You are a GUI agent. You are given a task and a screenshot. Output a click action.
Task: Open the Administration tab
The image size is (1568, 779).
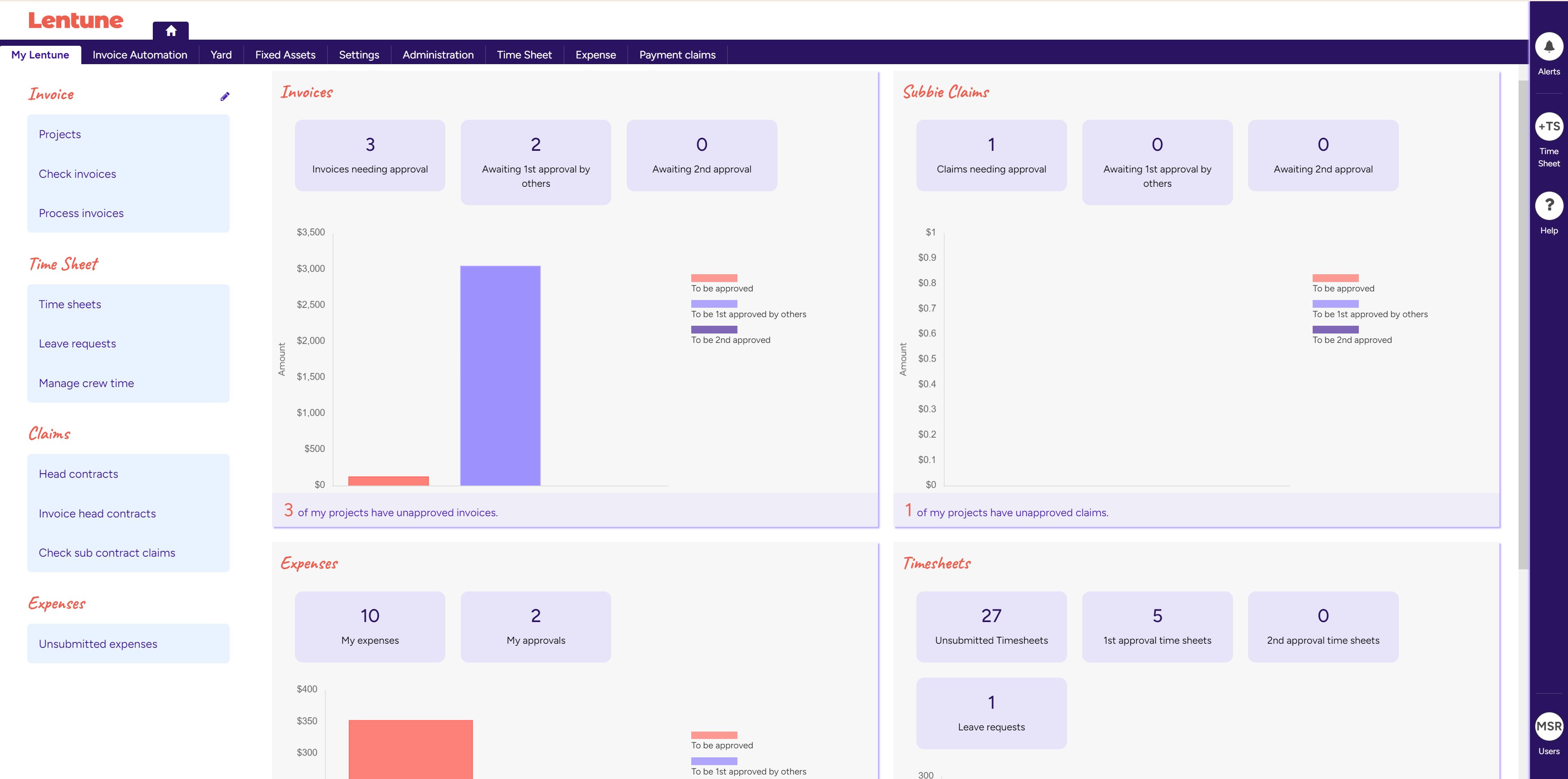(438, 55)
